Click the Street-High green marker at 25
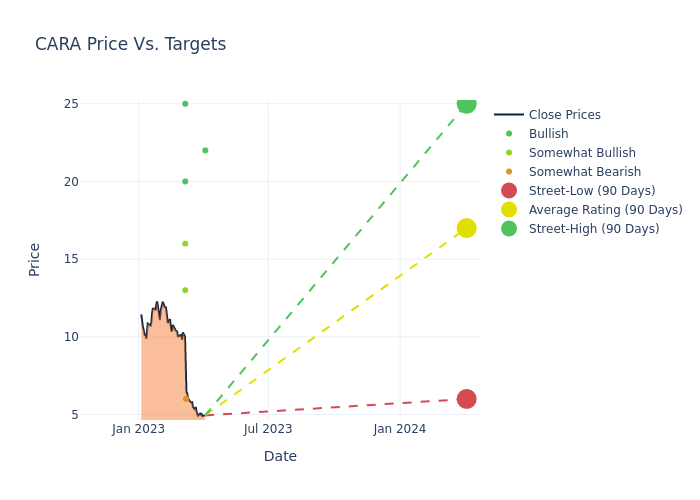This screenshot has width=700, height=500. [466, 104]
